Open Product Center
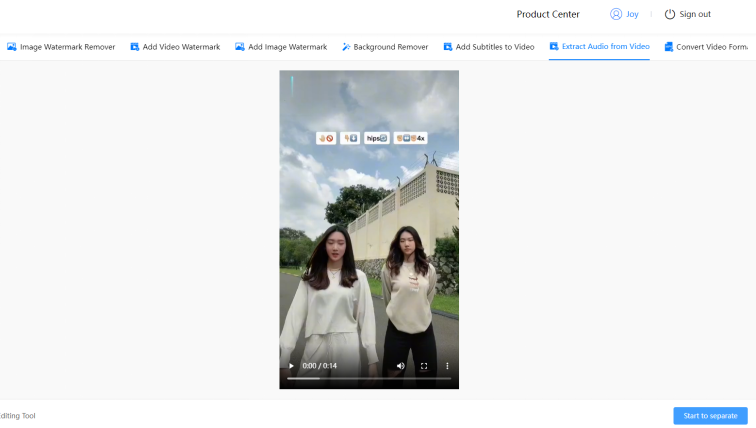Viewport: 756px width, 428px height. tap(548, 14)
